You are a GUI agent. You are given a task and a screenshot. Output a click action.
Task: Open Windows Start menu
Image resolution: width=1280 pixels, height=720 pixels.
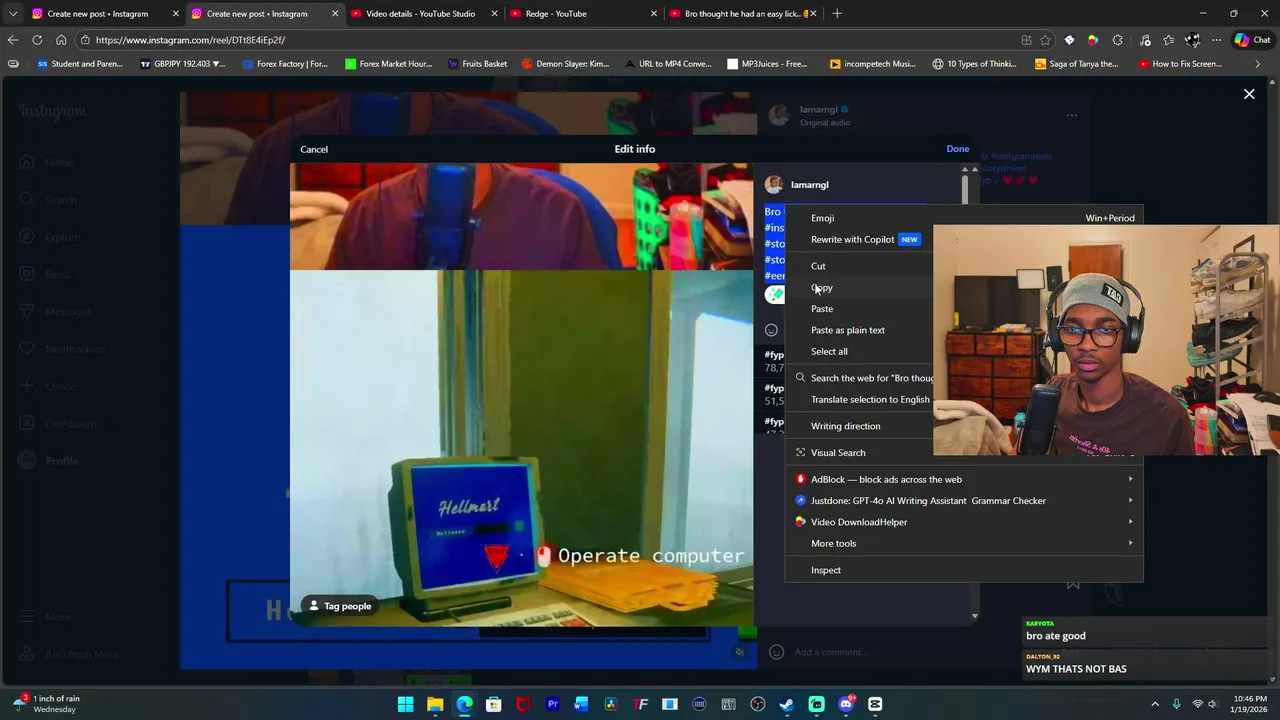pos(406,705)
